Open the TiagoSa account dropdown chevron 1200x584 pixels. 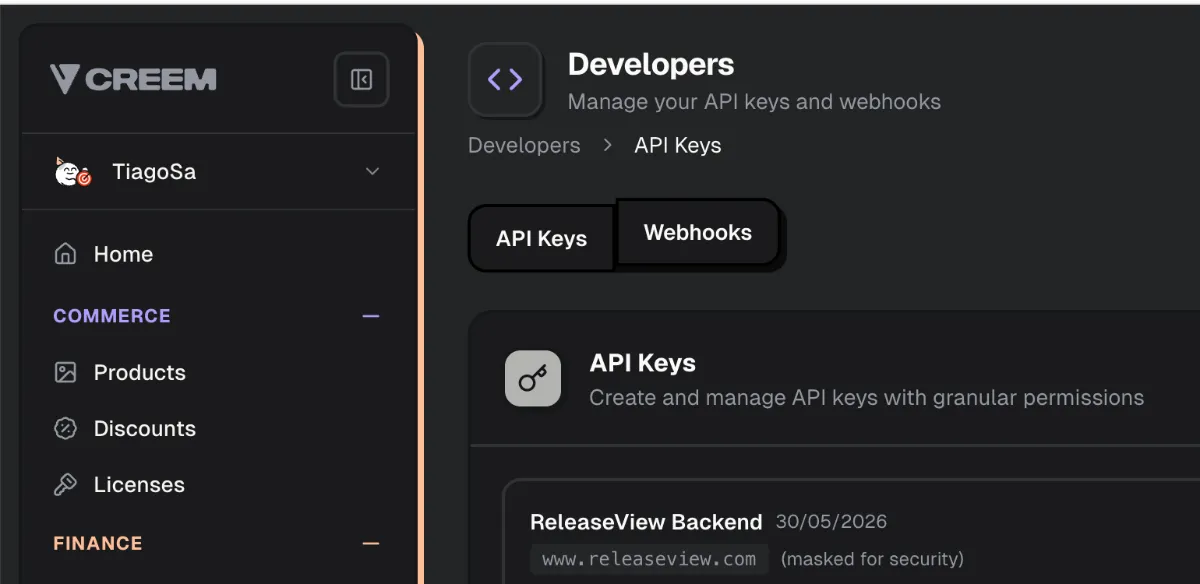pos(372,172)
